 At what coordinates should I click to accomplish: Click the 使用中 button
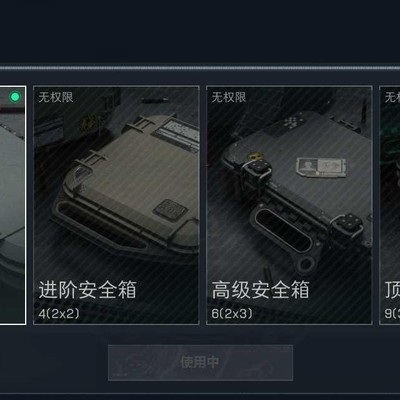(x=200, y=362)
